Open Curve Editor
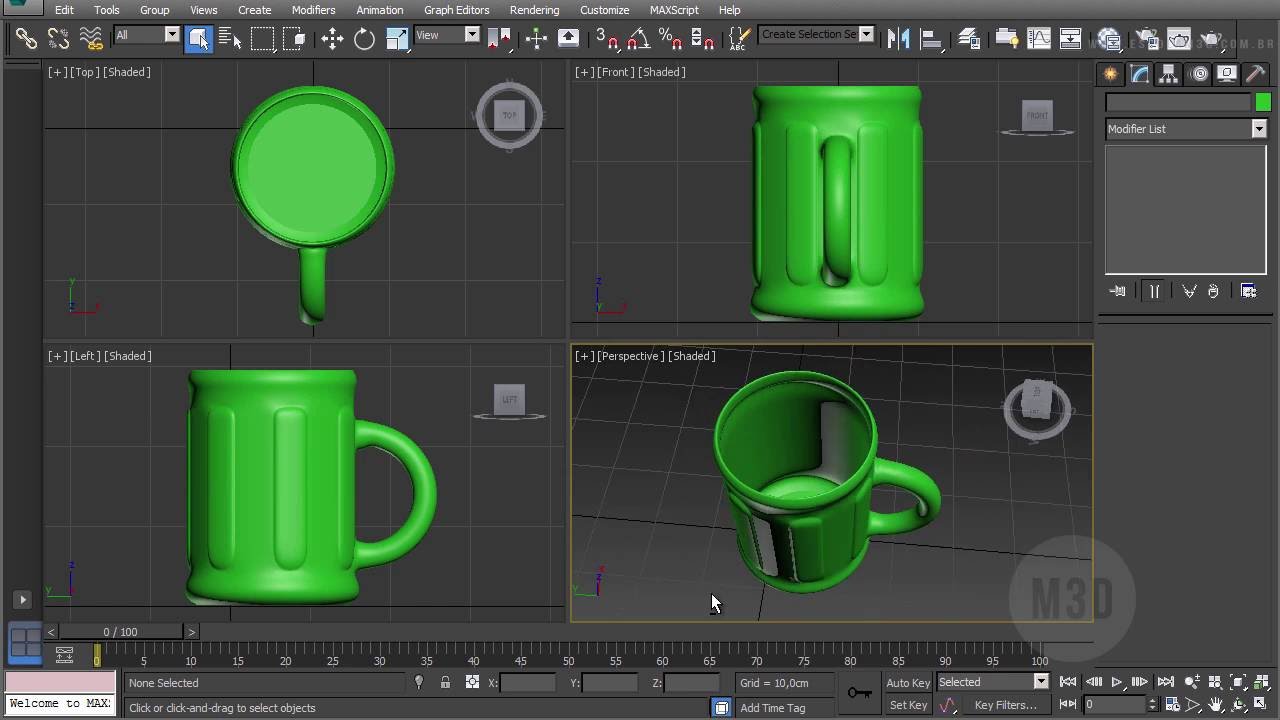Viewport: 1280px width, 720px height. (1039, 39)
